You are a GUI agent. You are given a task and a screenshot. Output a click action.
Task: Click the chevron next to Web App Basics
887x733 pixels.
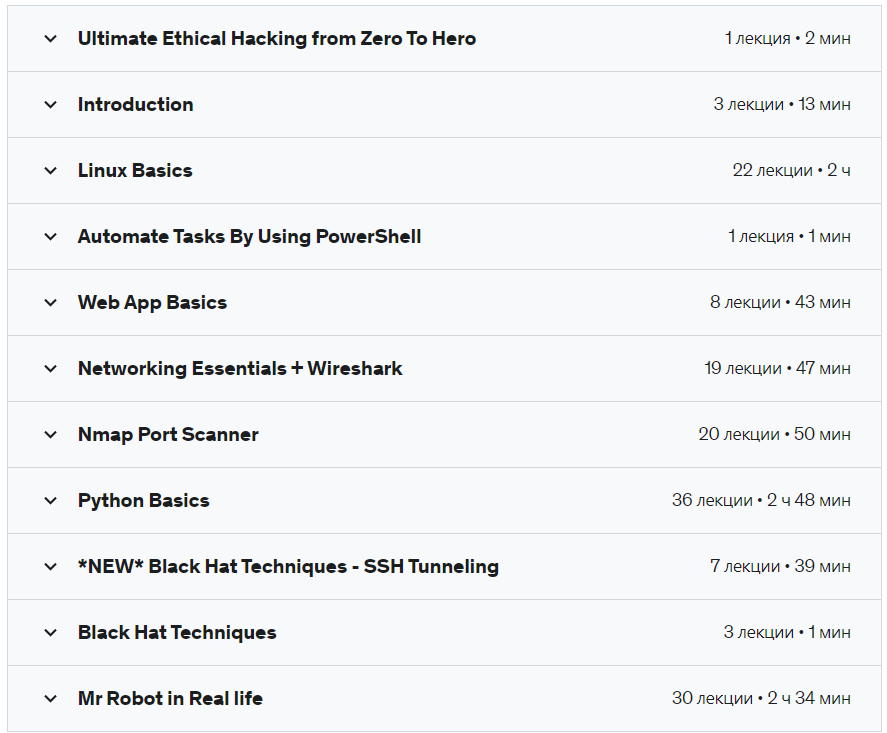click(51, 303)
